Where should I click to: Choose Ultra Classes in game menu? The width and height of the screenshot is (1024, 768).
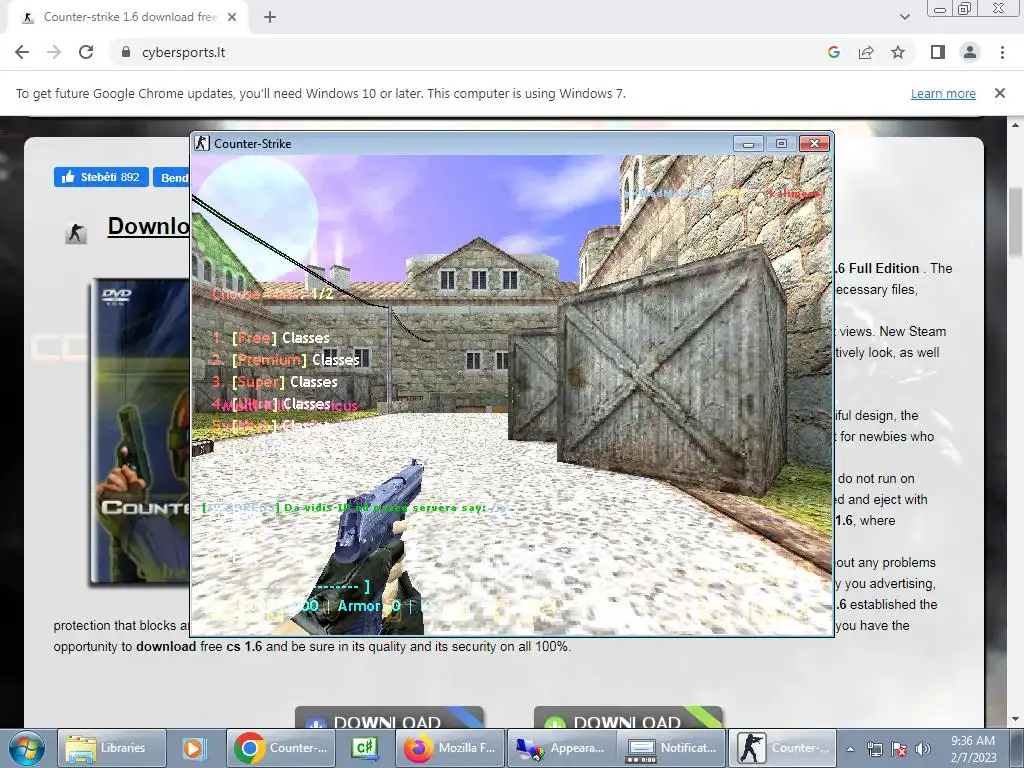click(271, 404)
